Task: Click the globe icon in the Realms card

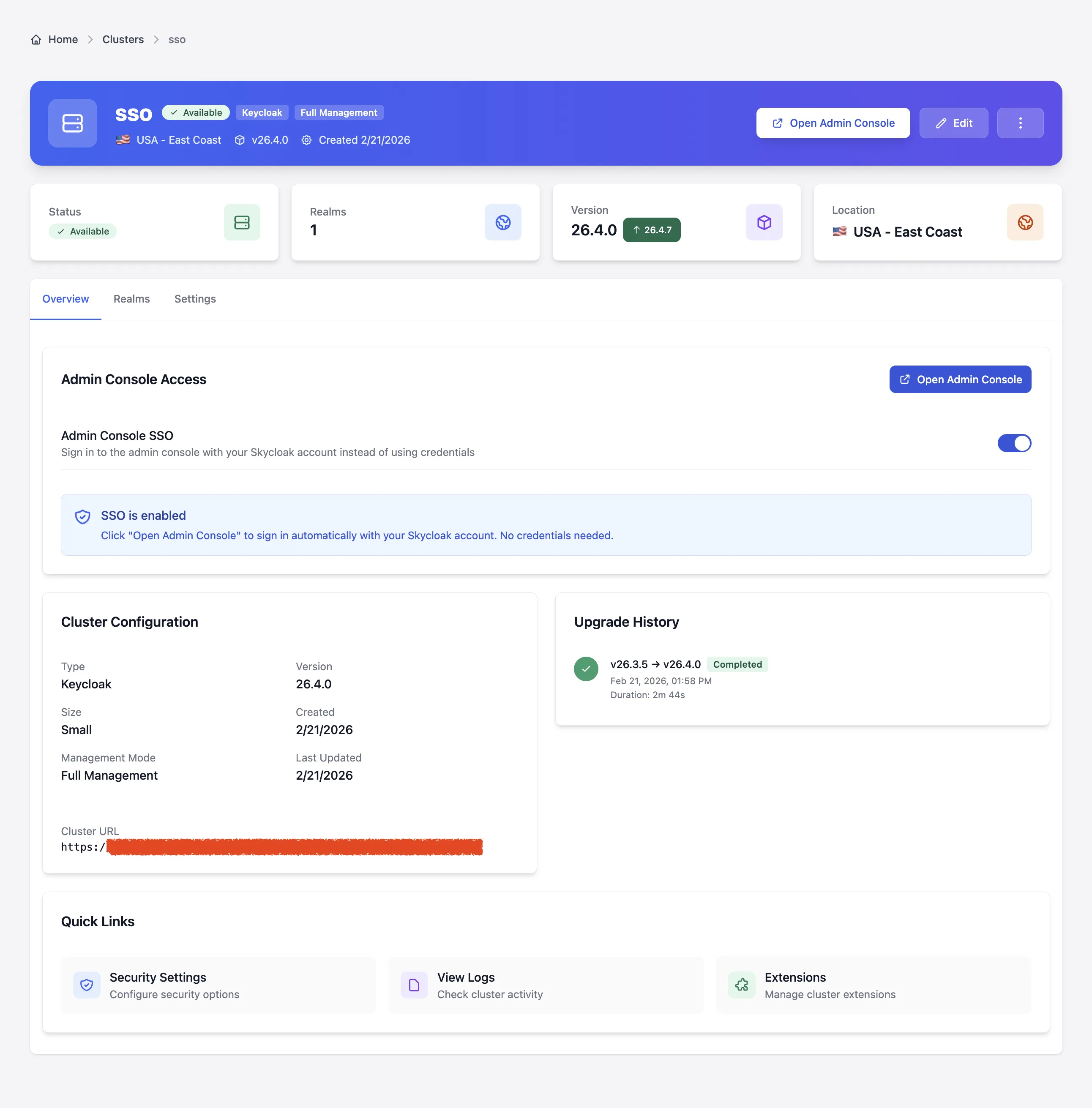Action: click(503, 223)
